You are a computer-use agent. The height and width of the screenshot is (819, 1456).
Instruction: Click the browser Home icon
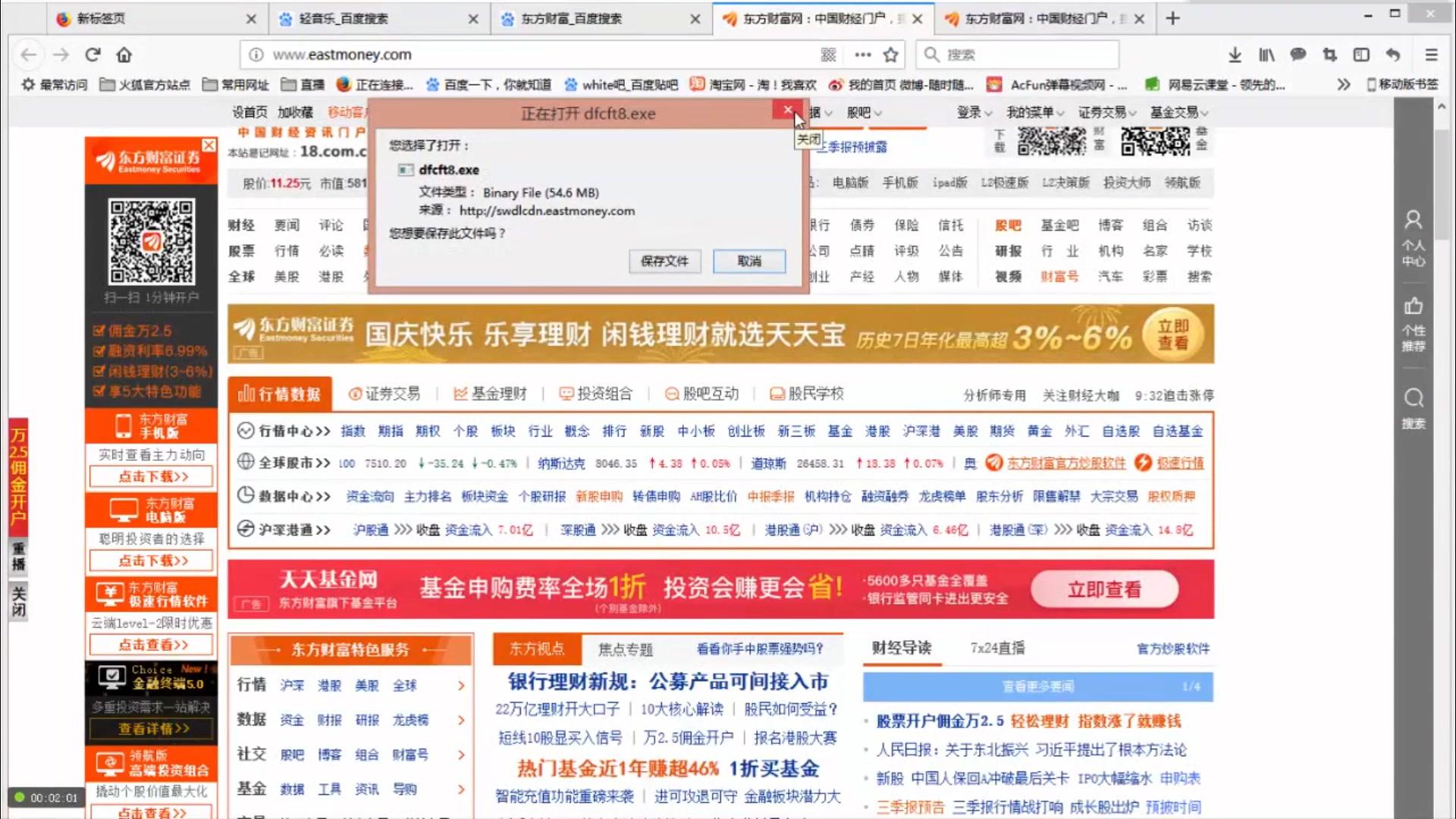[x=124, y=55]
